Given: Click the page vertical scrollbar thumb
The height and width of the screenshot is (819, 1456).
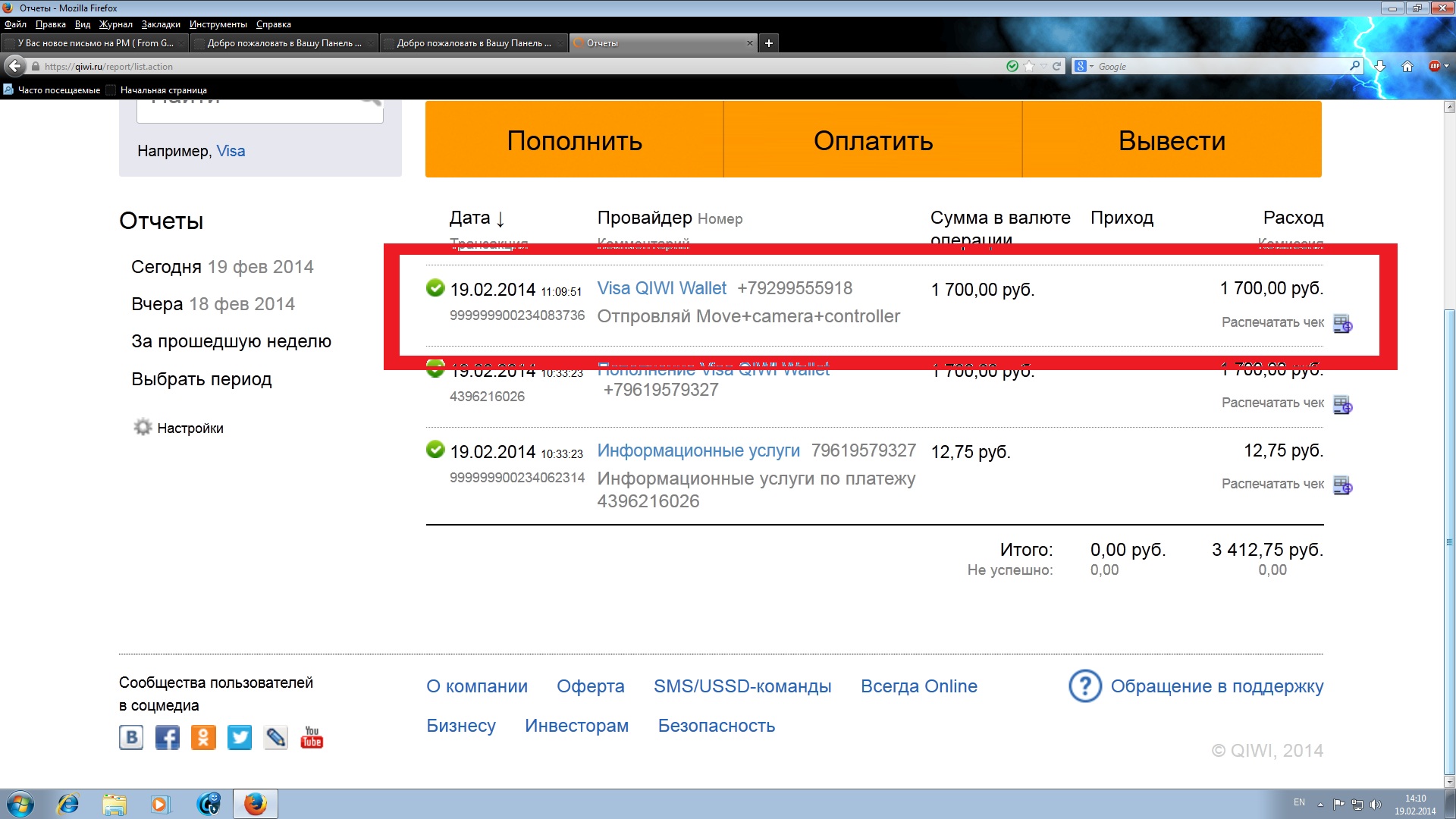Looking at the screenshot, I should click(x=1449, y=542).
